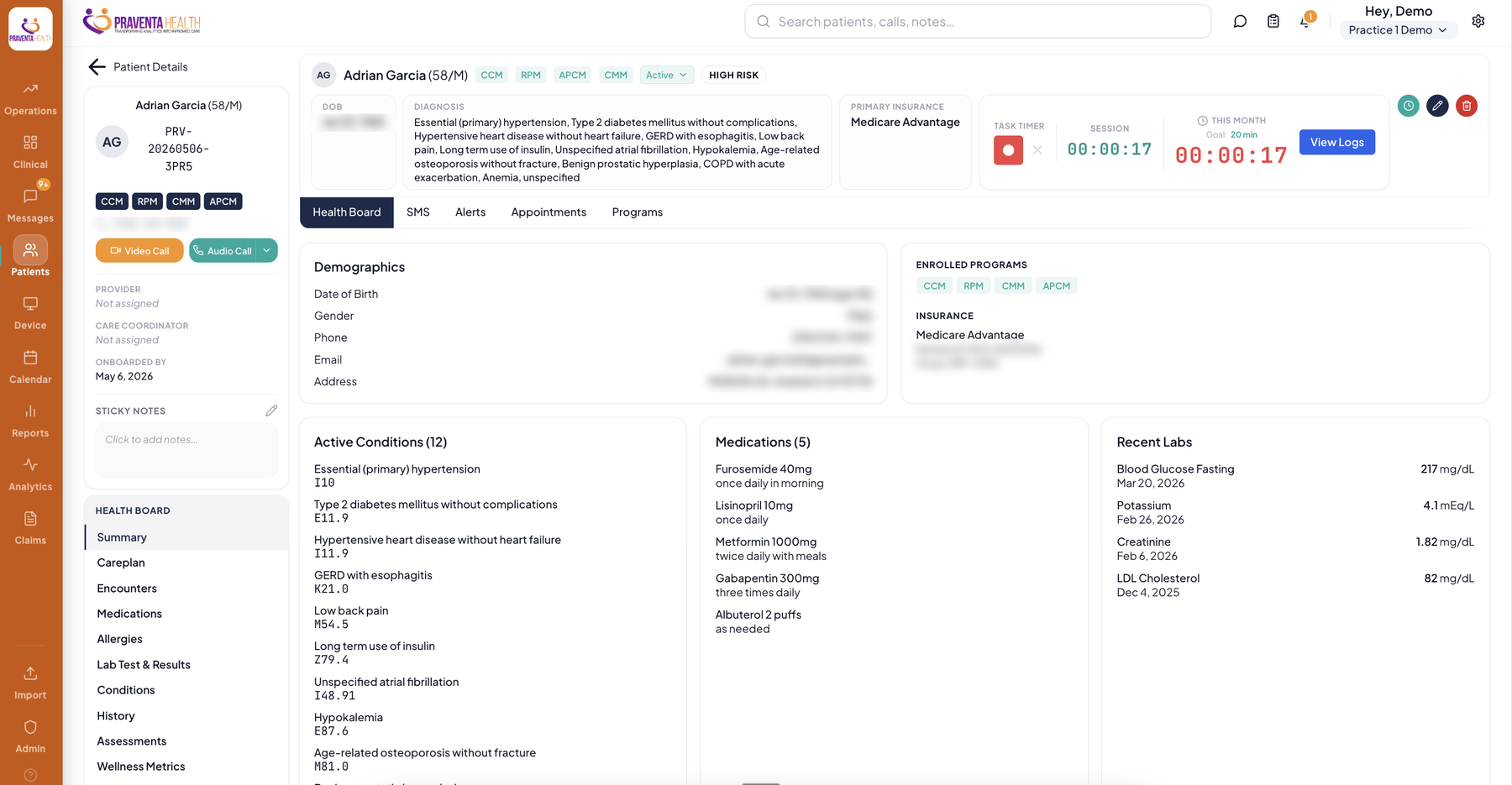The width and height of the screenshot is (1512, 785).
Task: Click the RPM tag in patient header
Action: (530, 75)
